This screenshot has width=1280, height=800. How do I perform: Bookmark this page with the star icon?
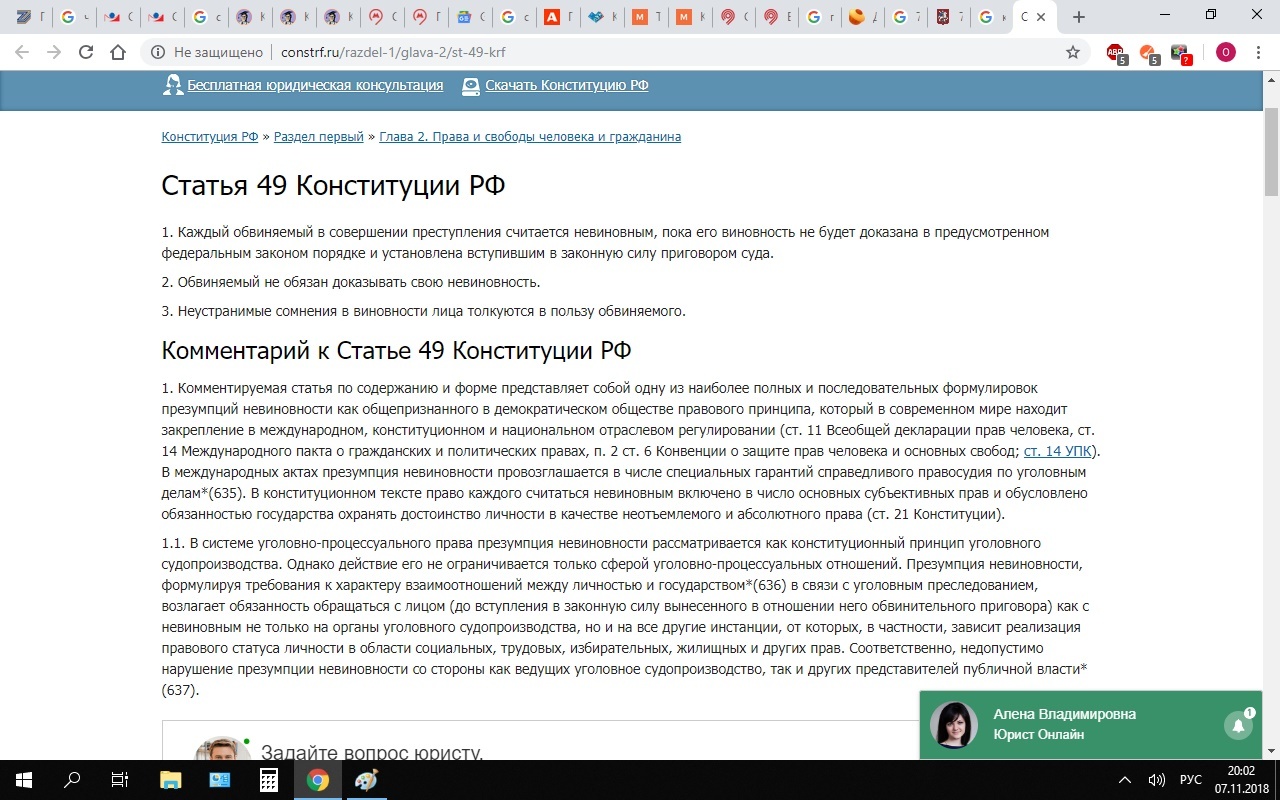(x=1073, y=52)
